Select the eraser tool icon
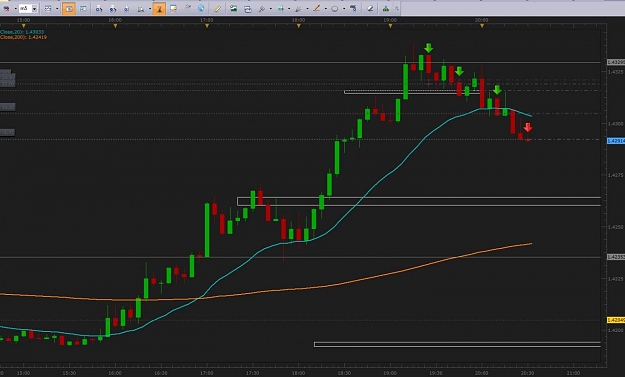This screenshot has height=377, width=625. (370, 8)
